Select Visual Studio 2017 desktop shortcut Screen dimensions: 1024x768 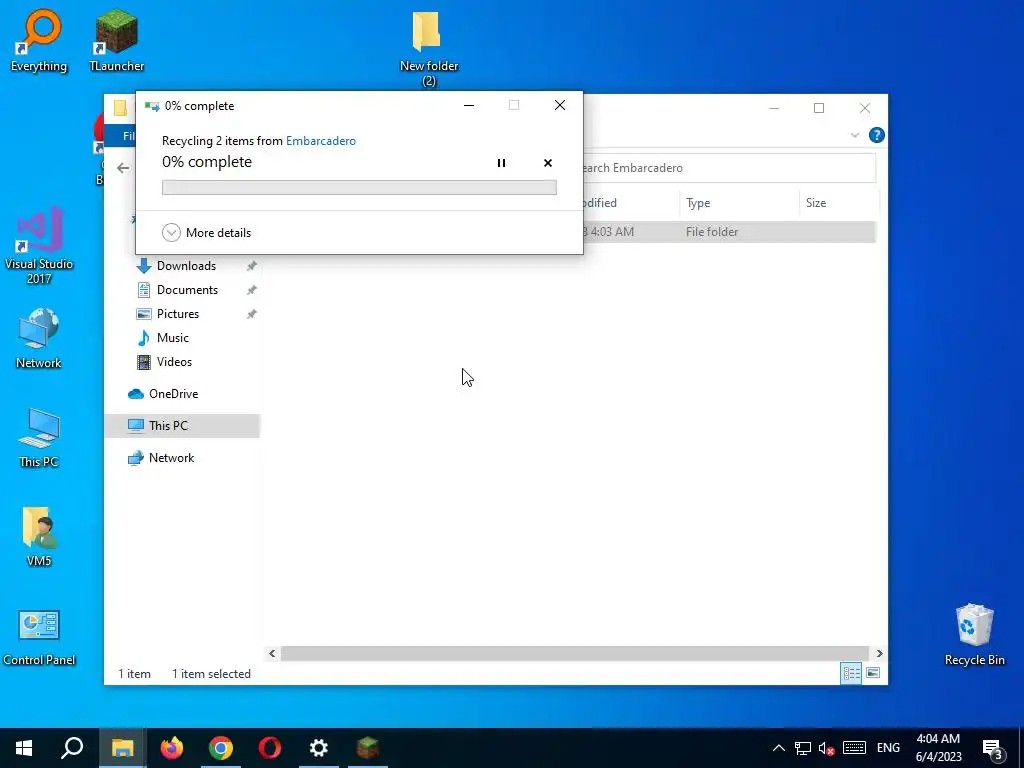[39, 246]
